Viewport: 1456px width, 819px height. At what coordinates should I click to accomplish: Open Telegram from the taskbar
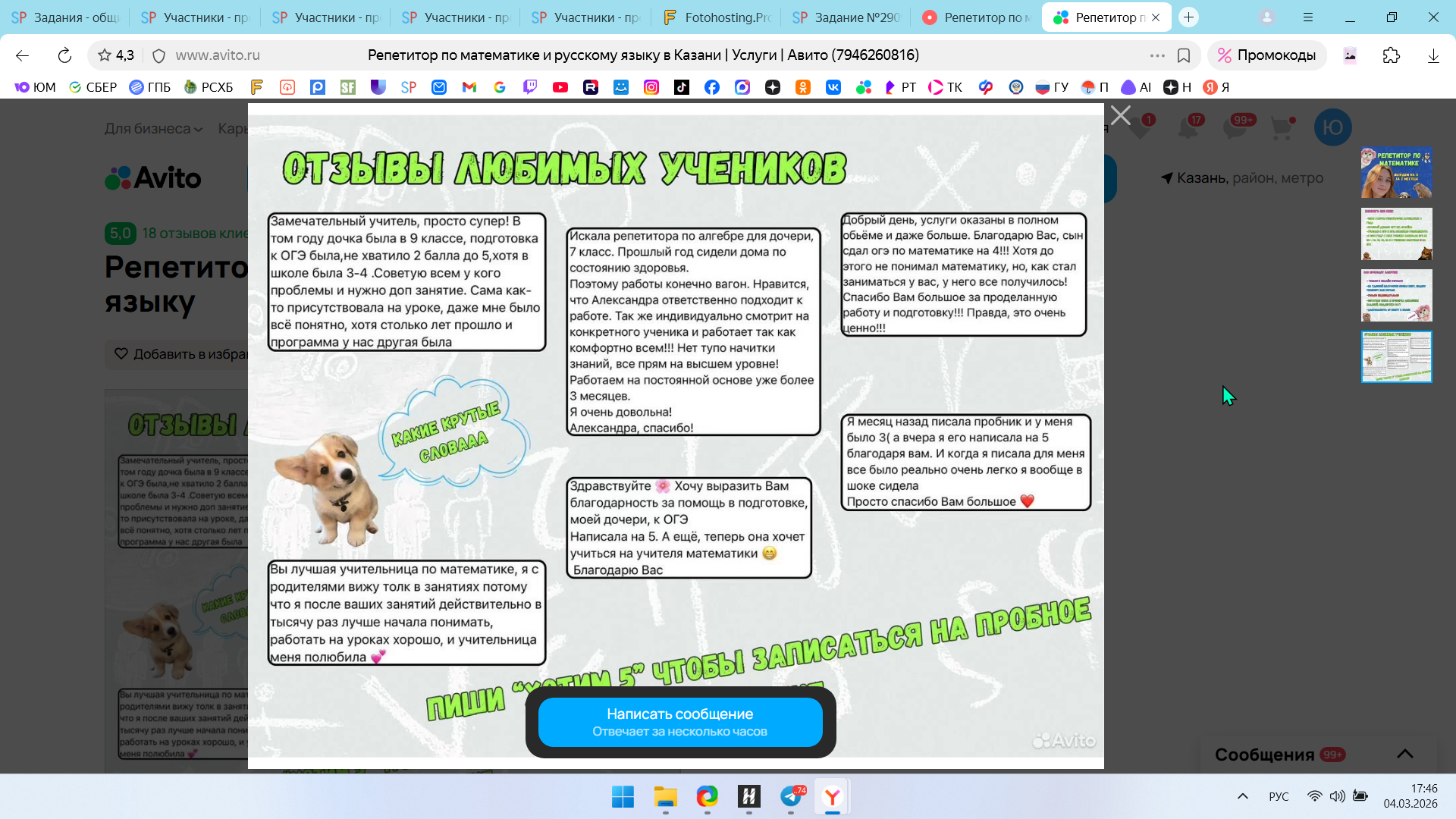pyautogui.click(x=791, y=796)
